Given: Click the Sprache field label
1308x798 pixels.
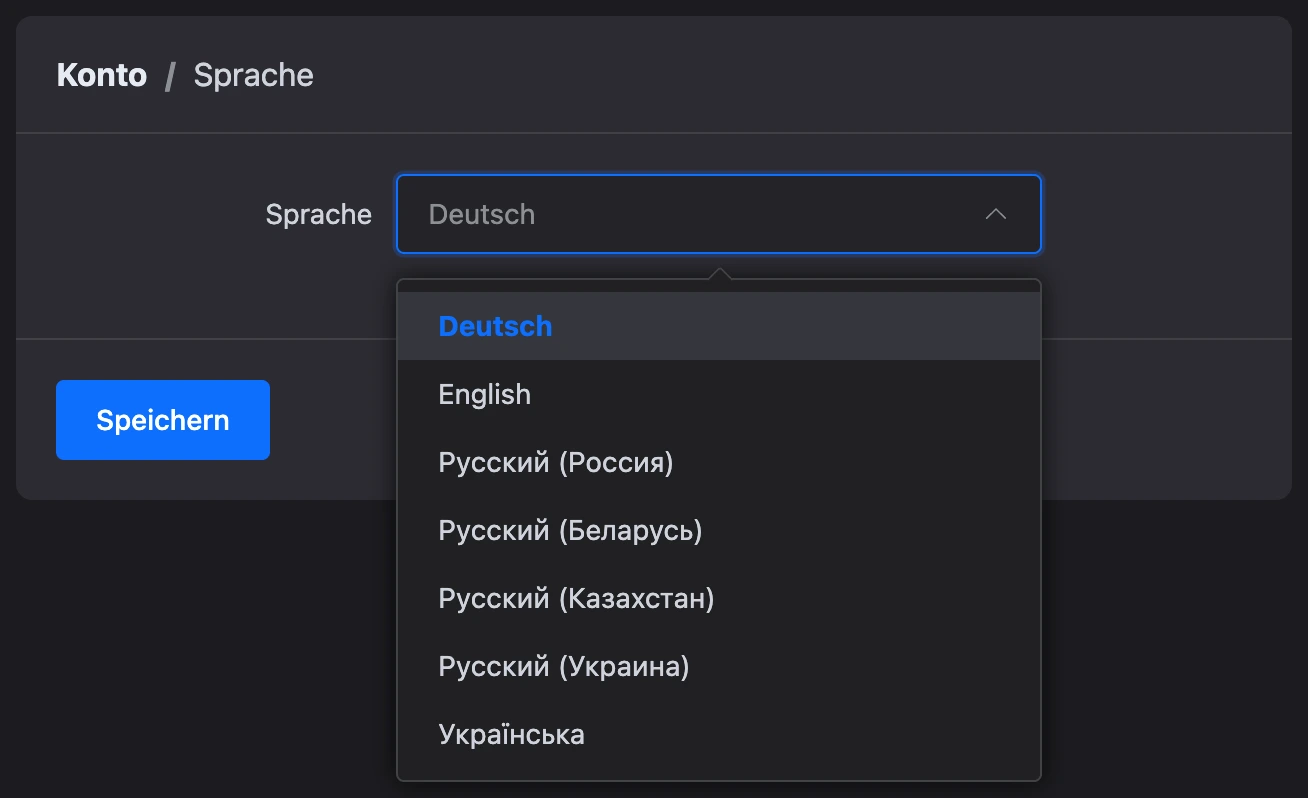Looking at the screenshot, I should [x=318, y=214].
